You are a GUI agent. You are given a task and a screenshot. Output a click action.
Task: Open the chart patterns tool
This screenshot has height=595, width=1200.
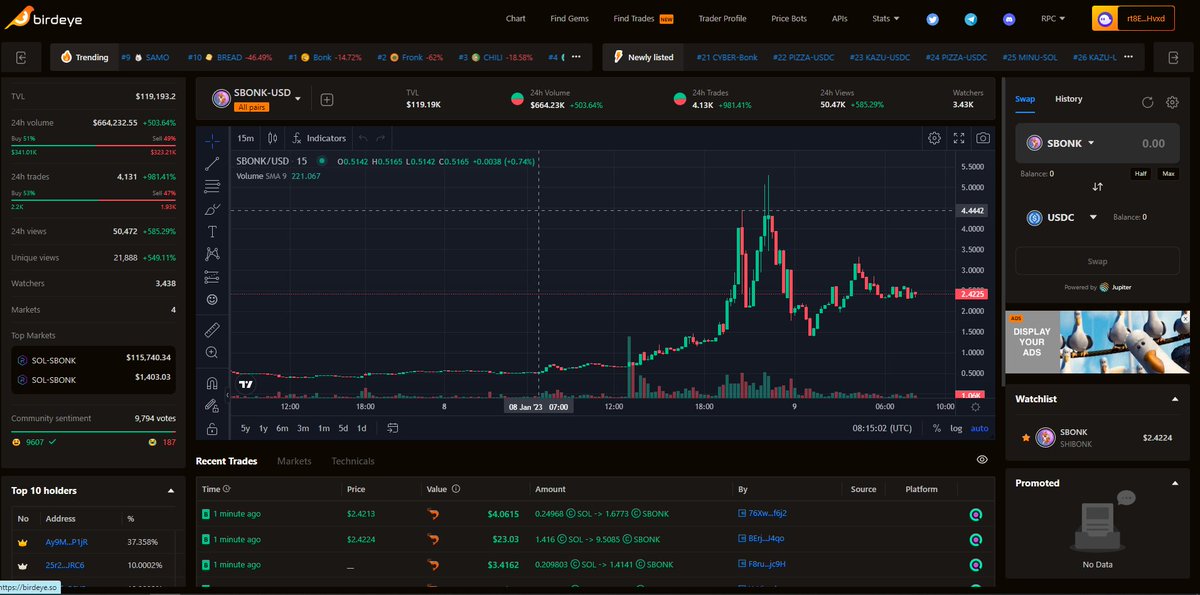pos(212,254)
